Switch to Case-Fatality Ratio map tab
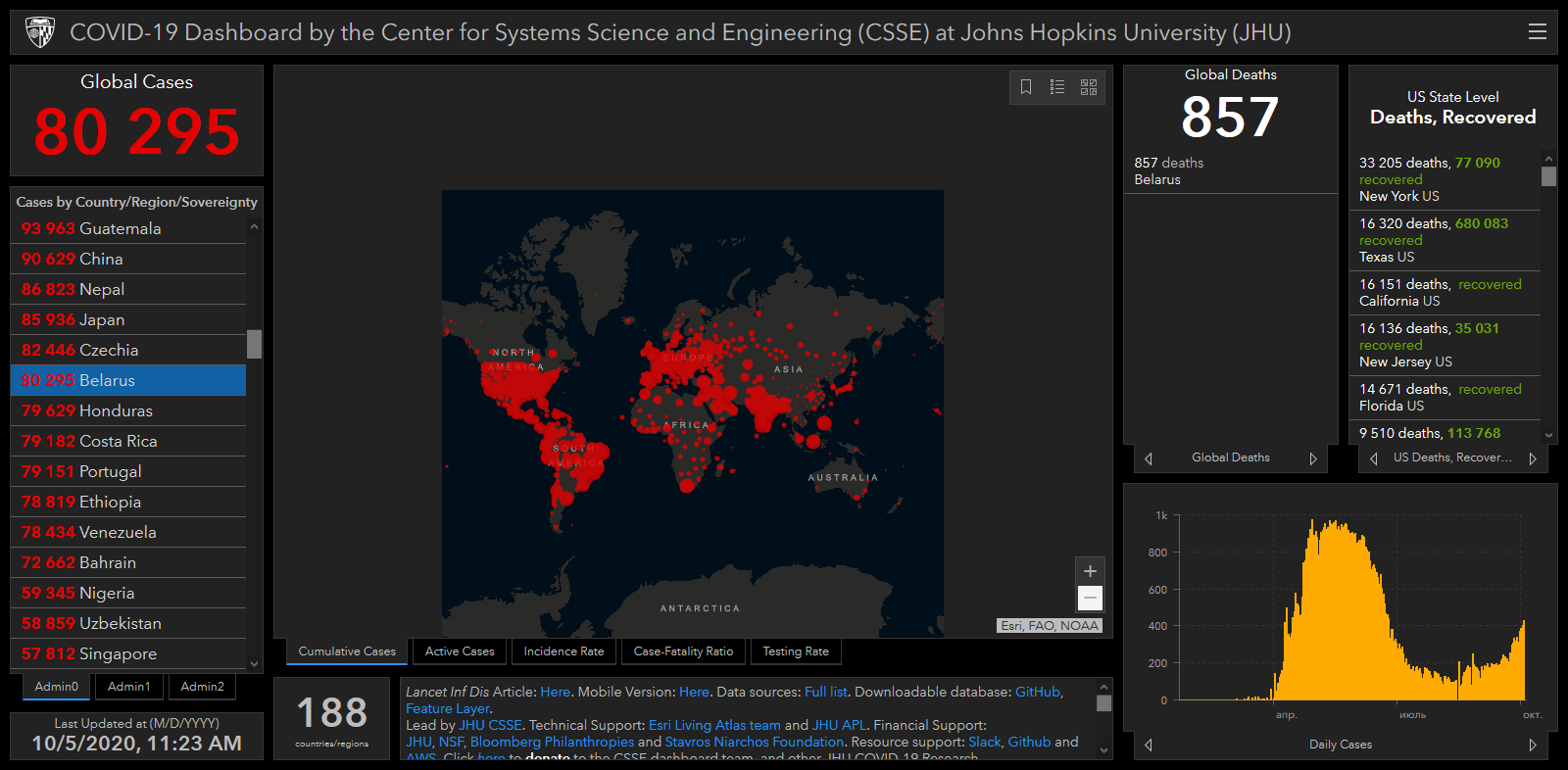Image resolution: width=1568 pixels, height=770 pixels. coord(683,651)
